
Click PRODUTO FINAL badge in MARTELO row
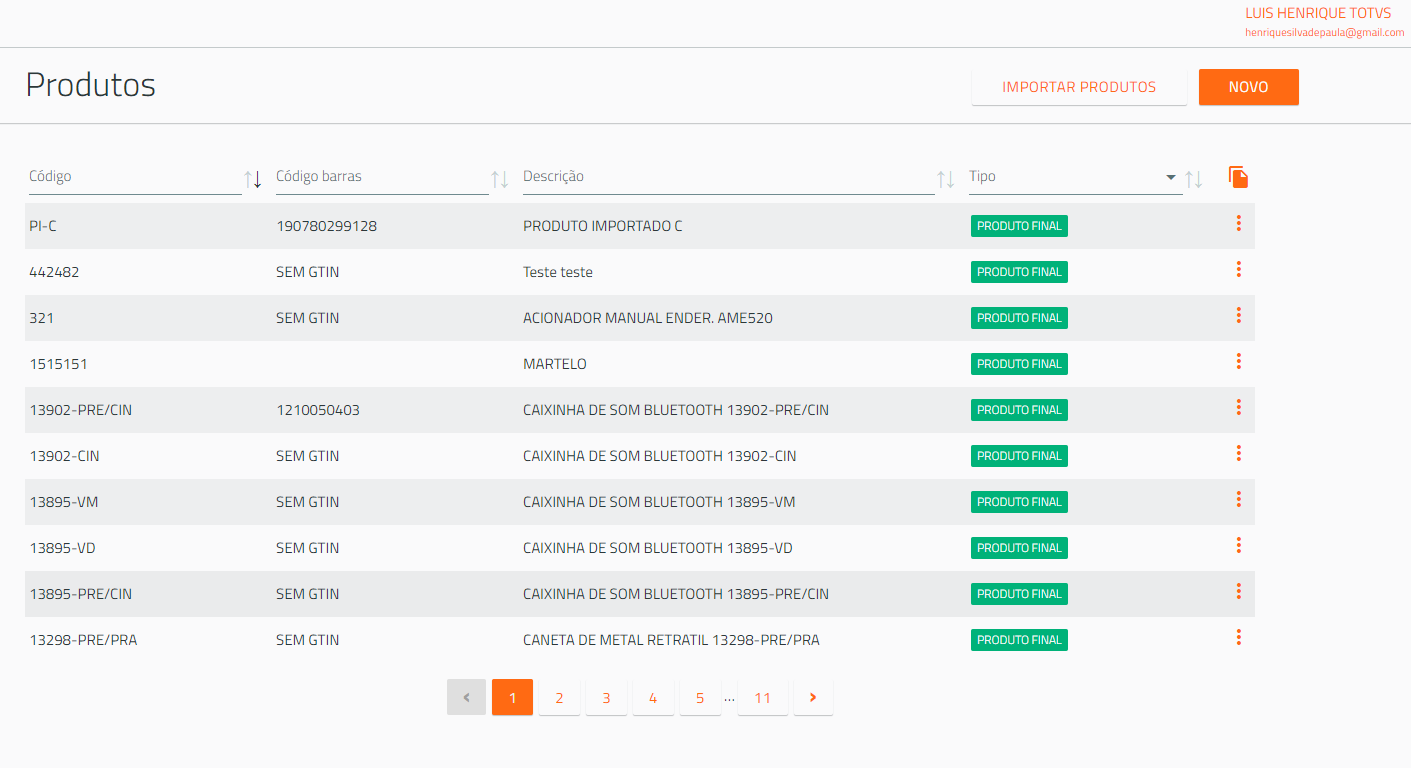tap(1019, 364)
